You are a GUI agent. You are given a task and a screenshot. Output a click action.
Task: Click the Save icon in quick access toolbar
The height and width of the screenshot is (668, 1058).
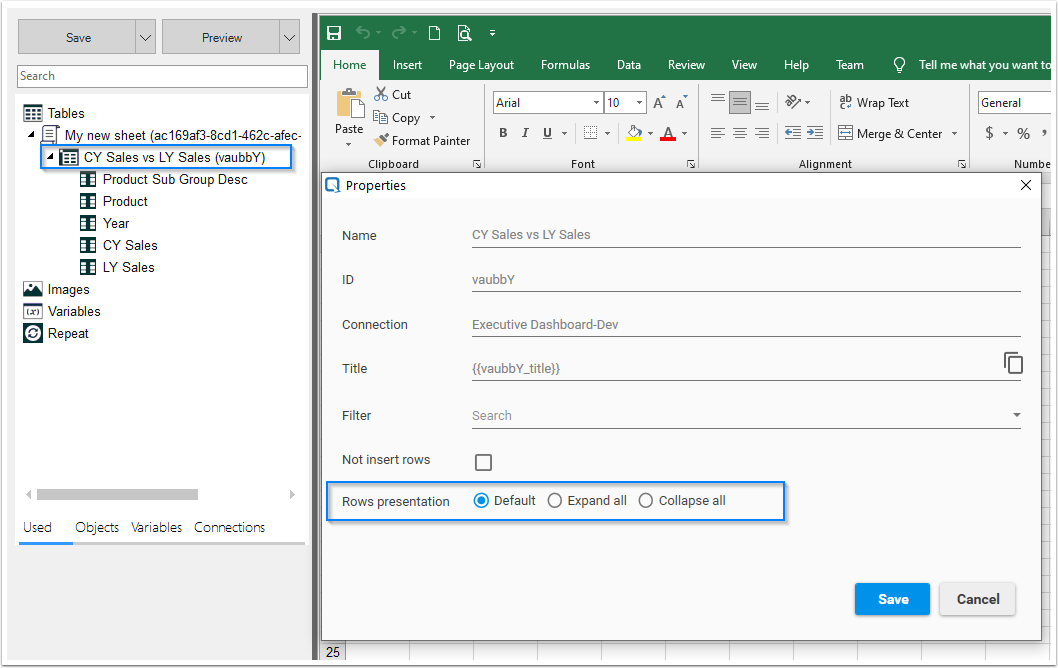click(x=334, y=32)
